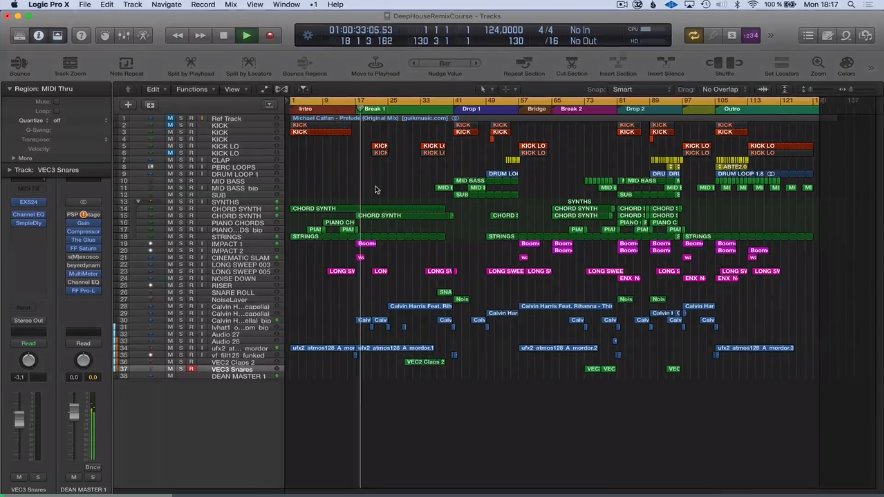Click the Zoom magnifier toolbar icon

[818, 63]
